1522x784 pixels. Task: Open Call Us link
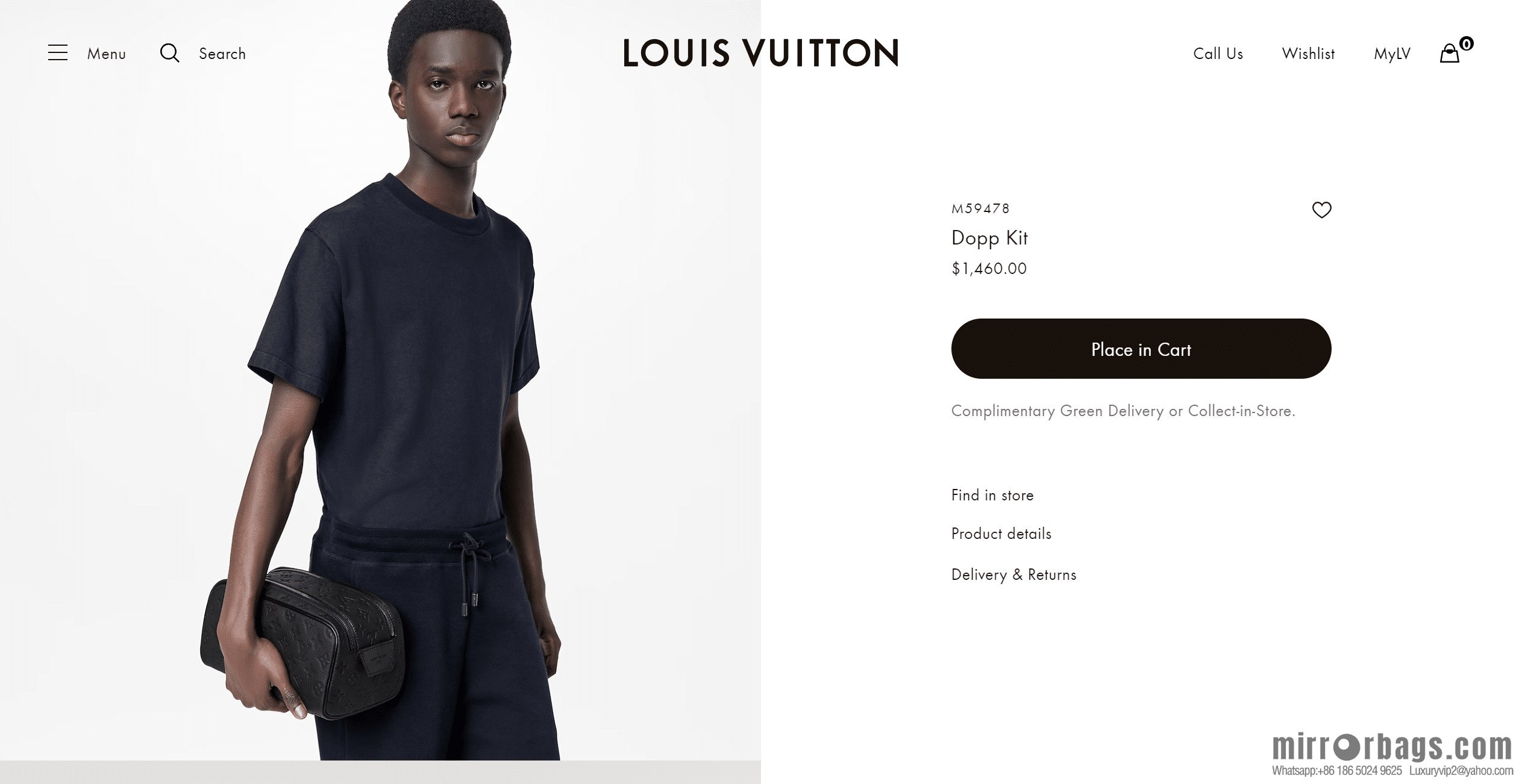point(1218,54)
